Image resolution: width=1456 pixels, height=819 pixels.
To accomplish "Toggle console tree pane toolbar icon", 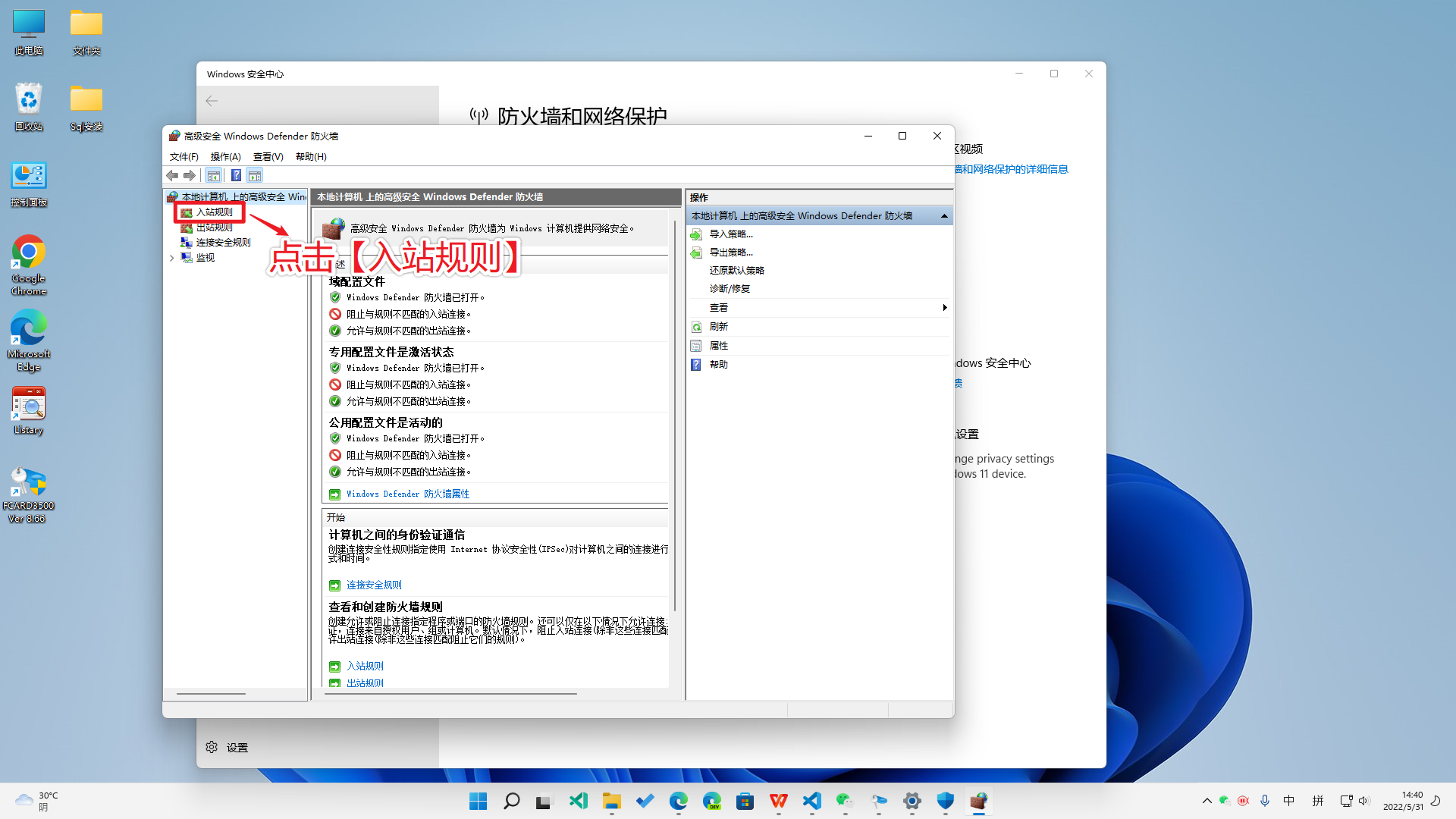I will pos(214,176).
